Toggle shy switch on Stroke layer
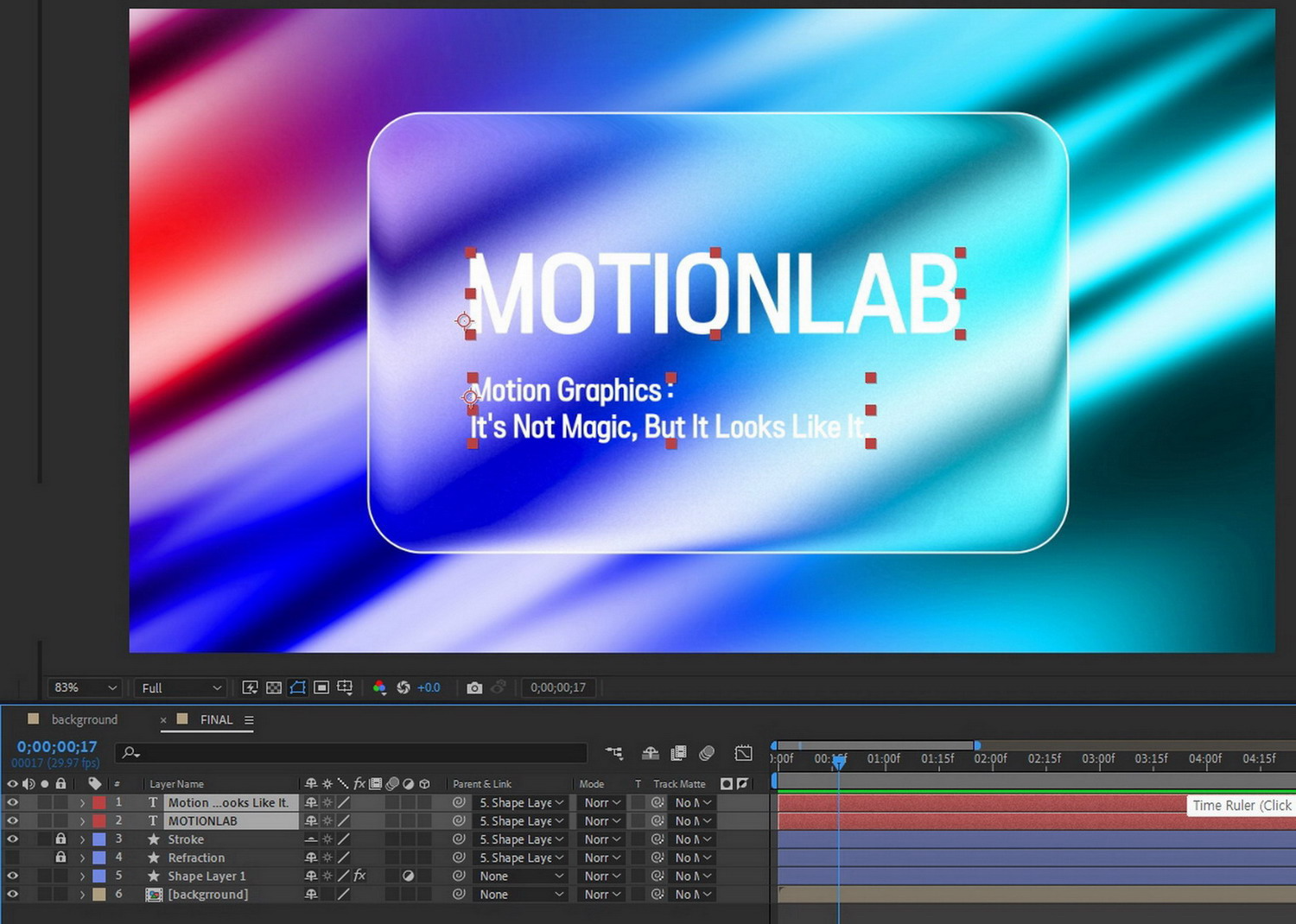The width and height of the screenshot is (1296, 924). click(x=311, y=839)
